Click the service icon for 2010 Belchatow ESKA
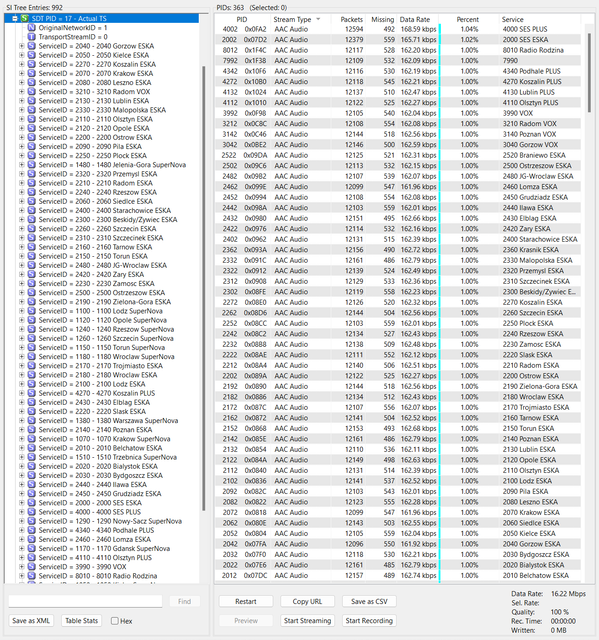 [31, 448]
